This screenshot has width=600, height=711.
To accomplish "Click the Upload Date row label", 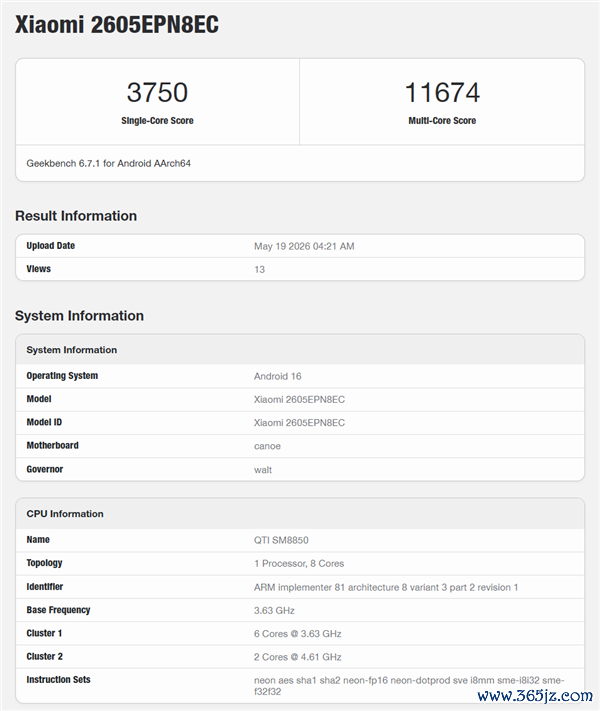I will click(50, 246).
